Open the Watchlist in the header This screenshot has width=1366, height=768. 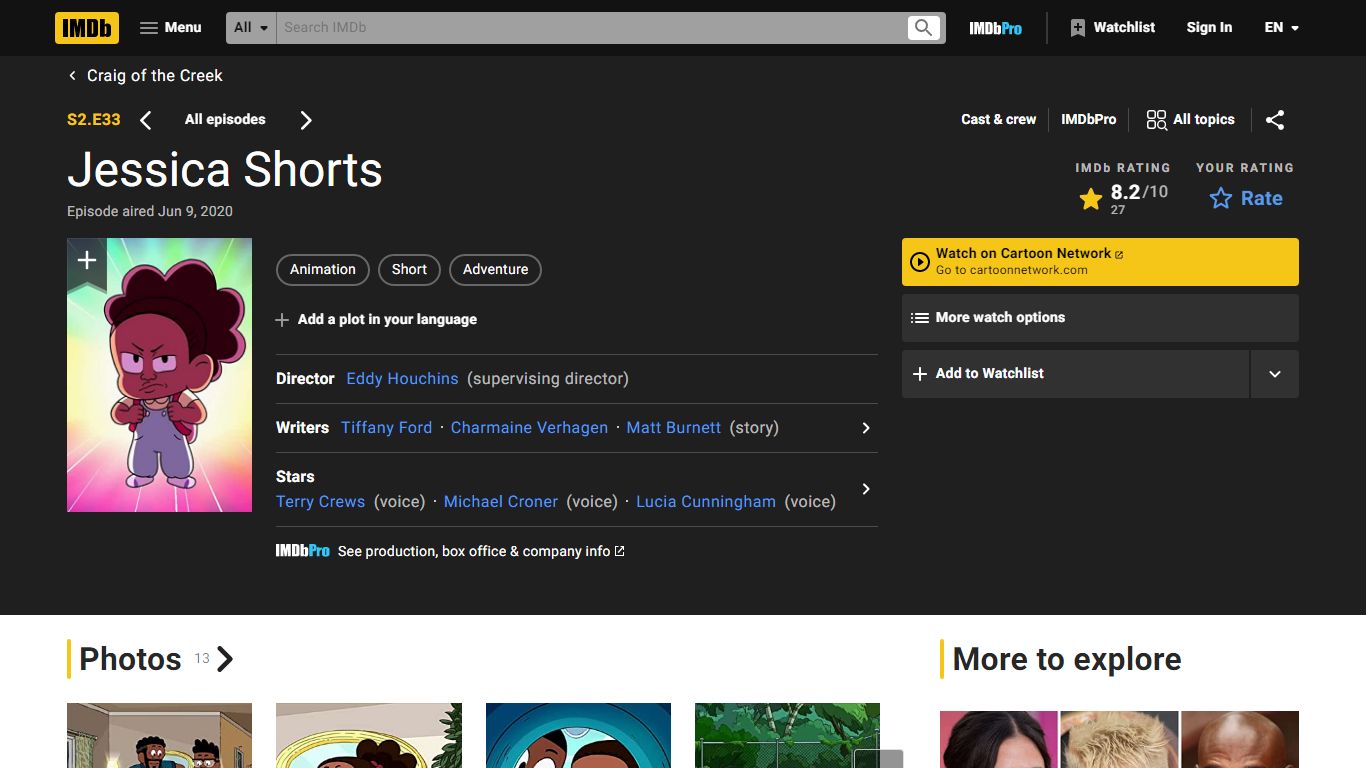(1112, 28)
